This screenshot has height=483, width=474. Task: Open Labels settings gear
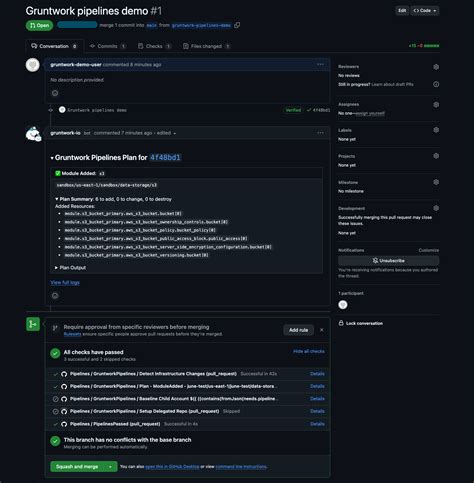point(436,130)
